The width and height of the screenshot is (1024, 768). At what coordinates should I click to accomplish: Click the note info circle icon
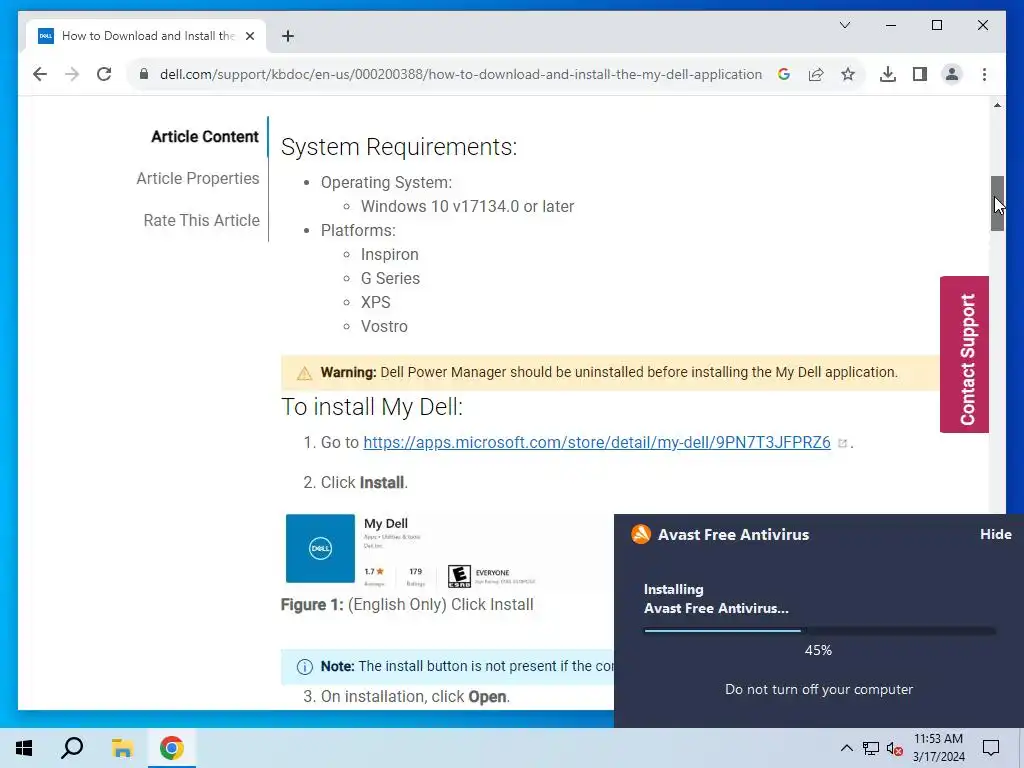[304, 667]
